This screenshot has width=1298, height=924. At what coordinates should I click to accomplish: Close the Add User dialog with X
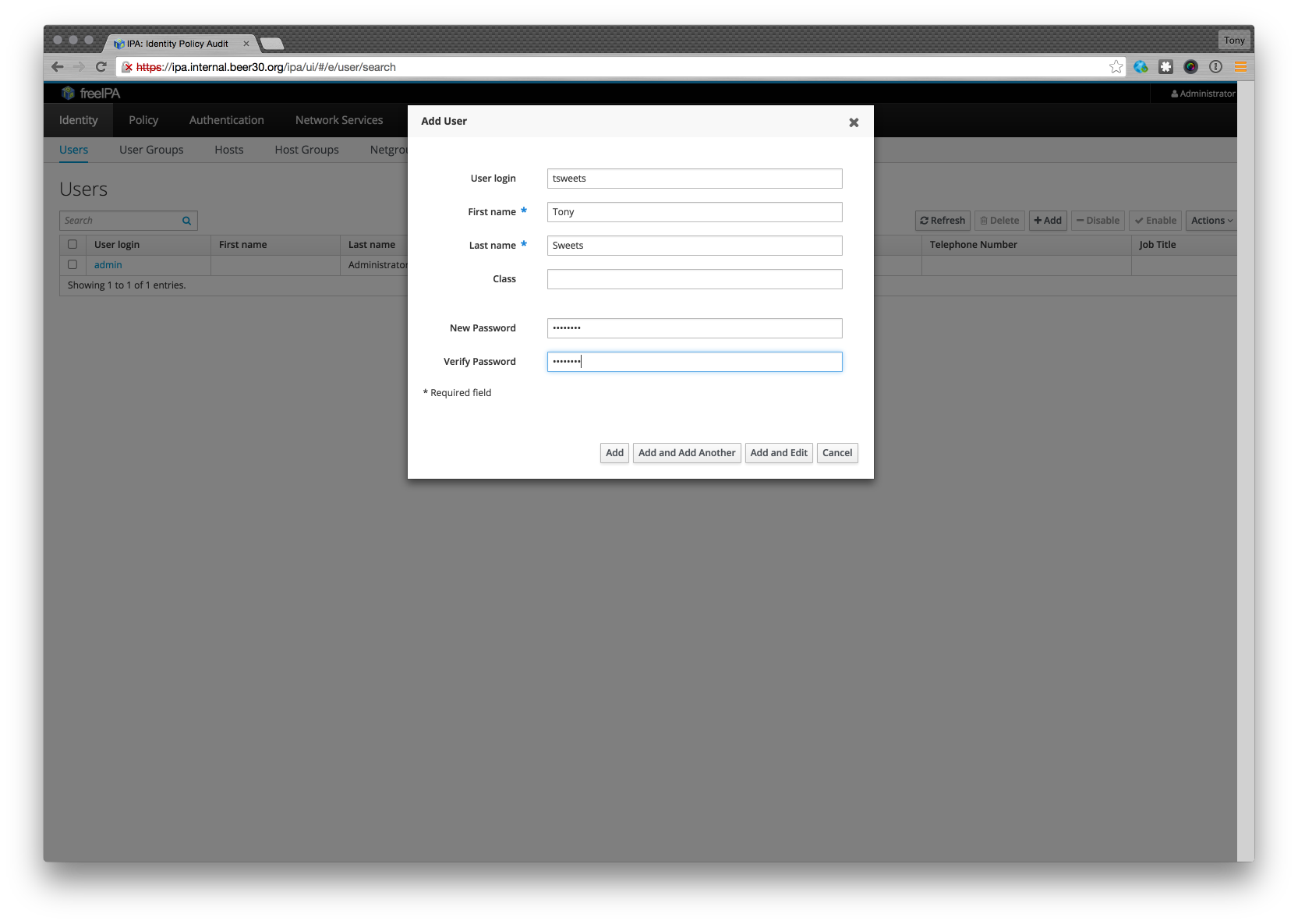pyautogui.click(x=854, y=122)
